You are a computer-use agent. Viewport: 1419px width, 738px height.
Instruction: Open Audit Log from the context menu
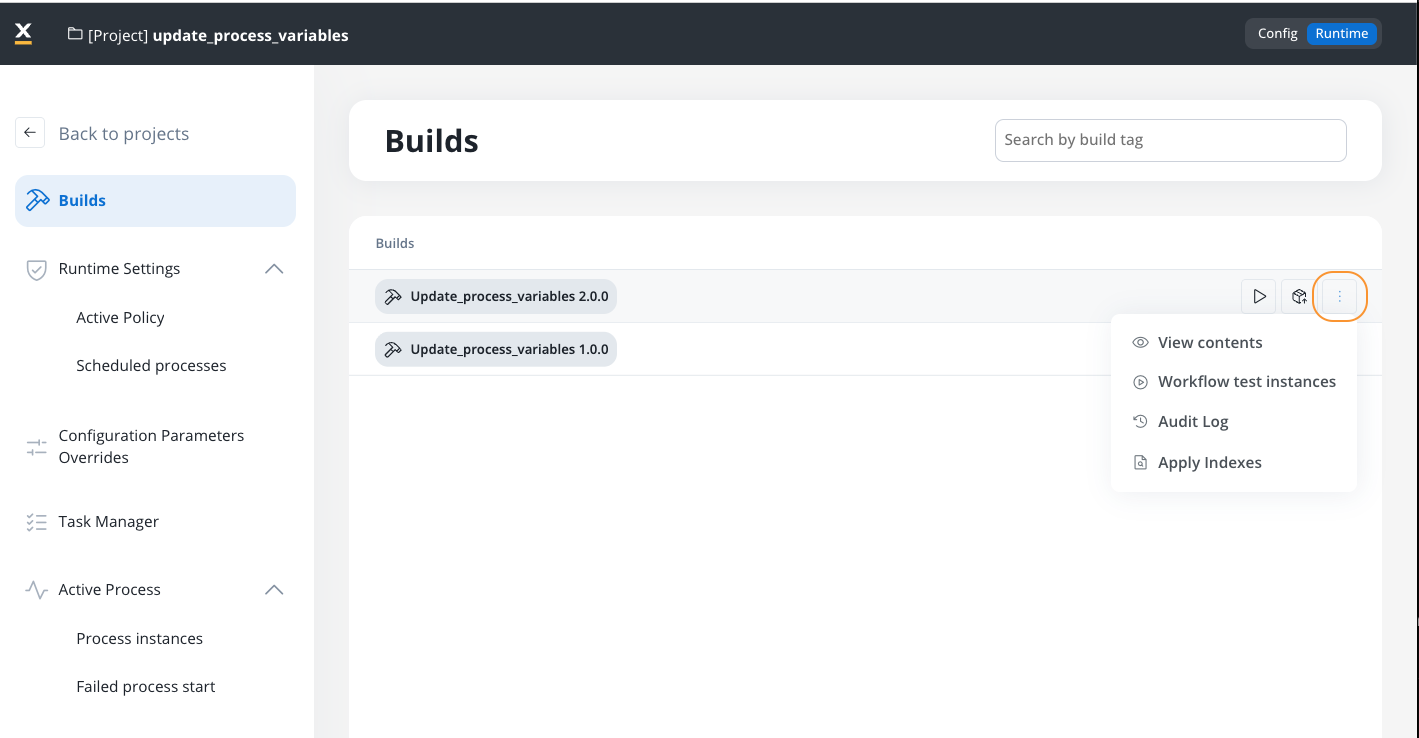1192,422
